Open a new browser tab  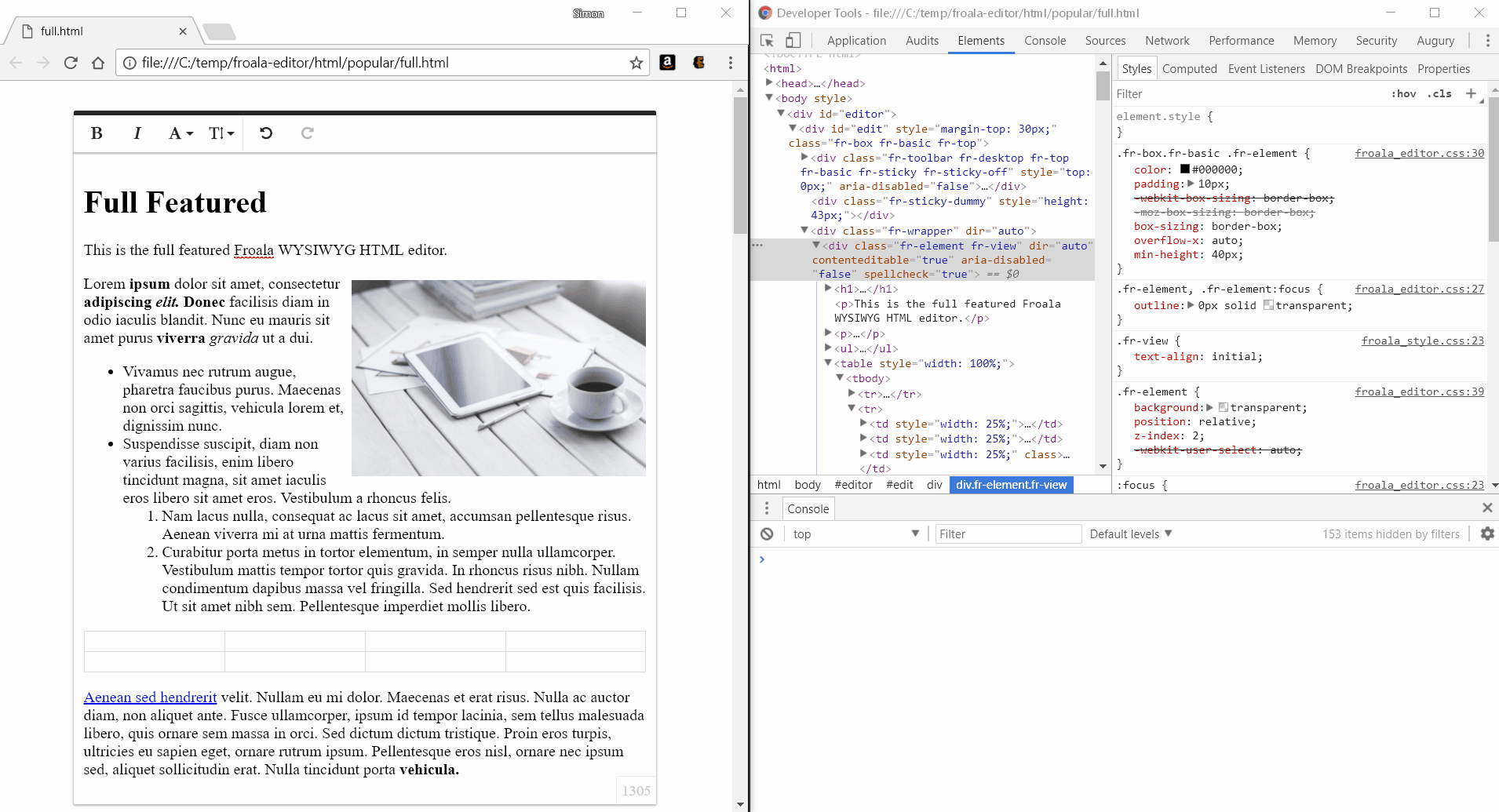click(x=219, y=31)
